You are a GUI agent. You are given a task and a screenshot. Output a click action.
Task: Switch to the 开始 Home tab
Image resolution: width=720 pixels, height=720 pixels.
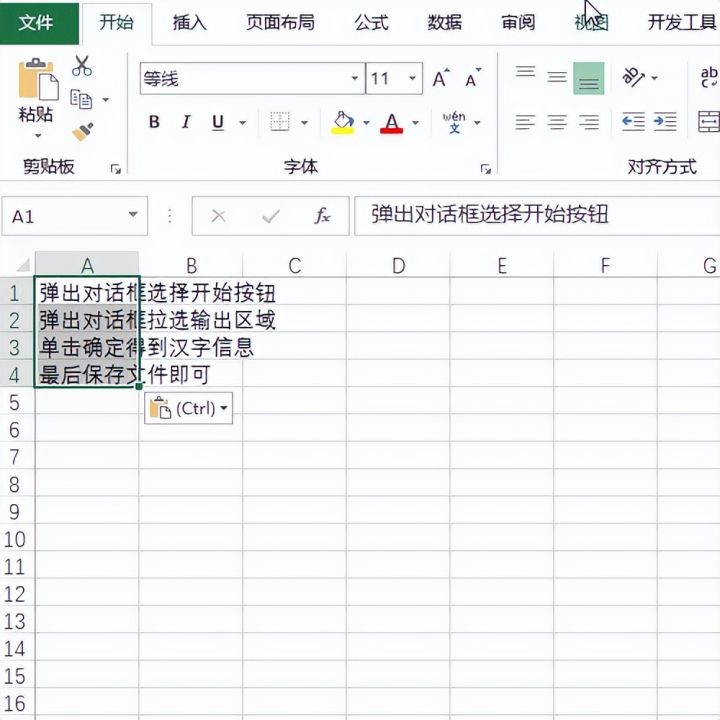(117, 22)
